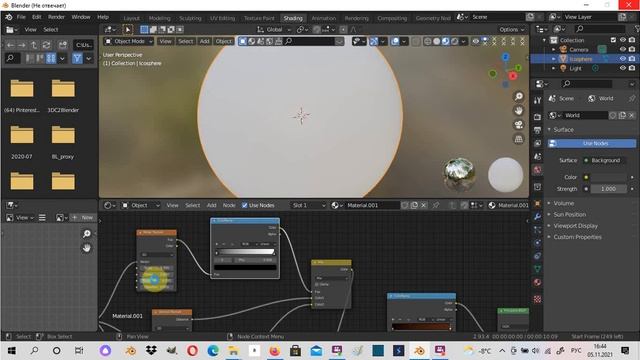
Task: Enable material preview shading
Action: pos(445,41)
